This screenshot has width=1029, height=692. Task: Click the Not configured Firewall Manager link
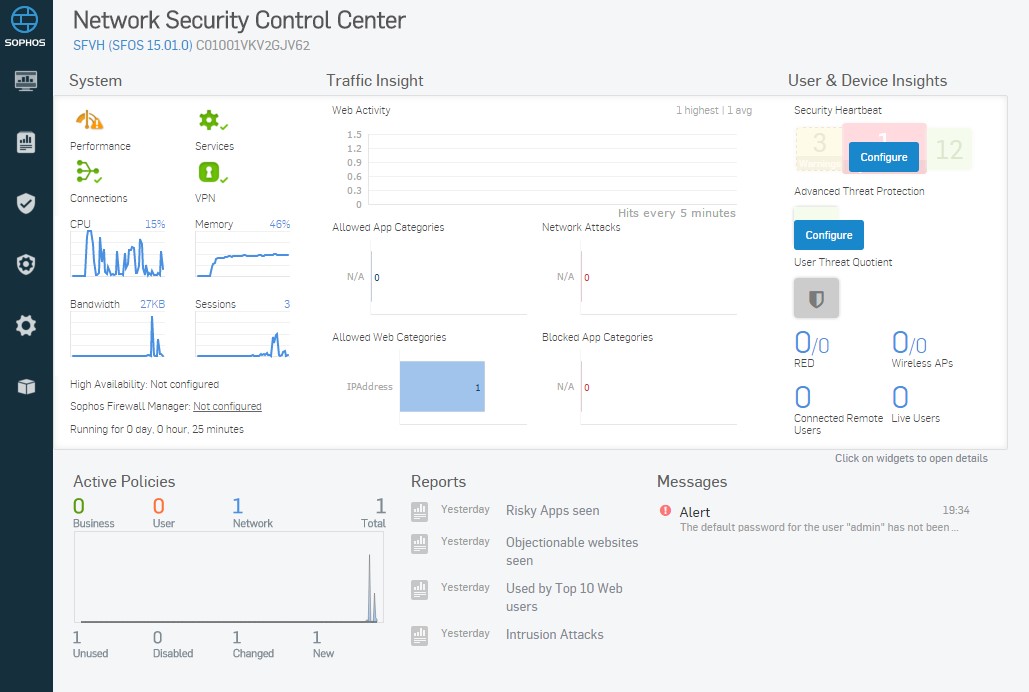[230, 406]
